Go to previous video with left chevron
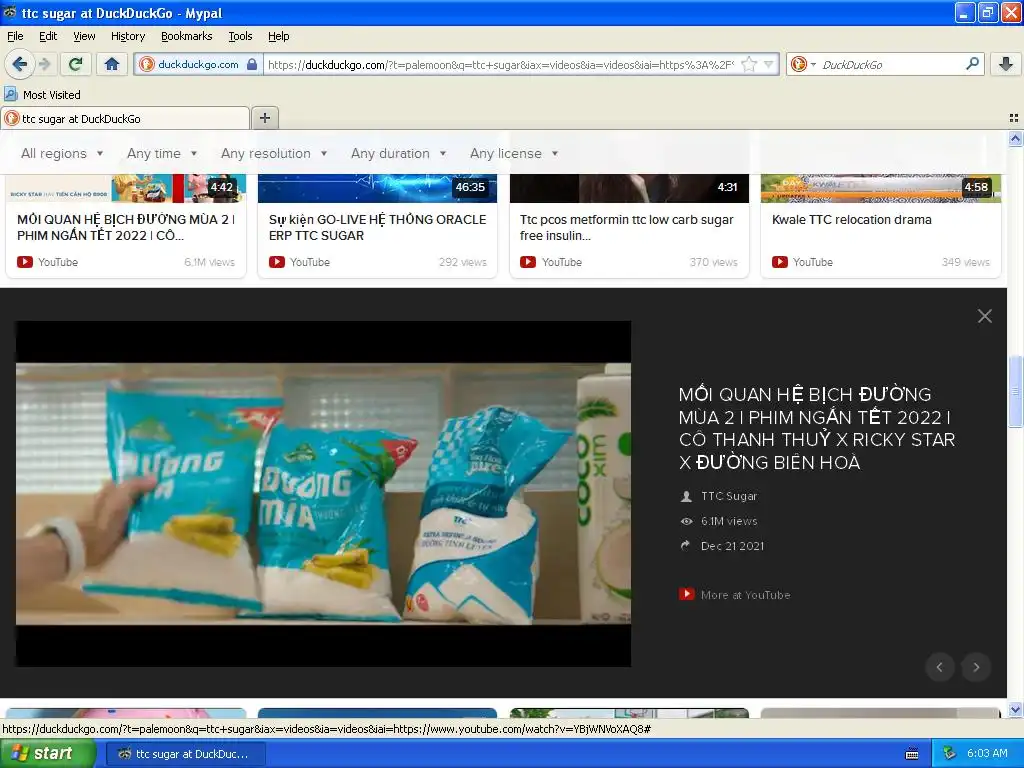This screenshot has width=1024, height=768. (940, 667)
